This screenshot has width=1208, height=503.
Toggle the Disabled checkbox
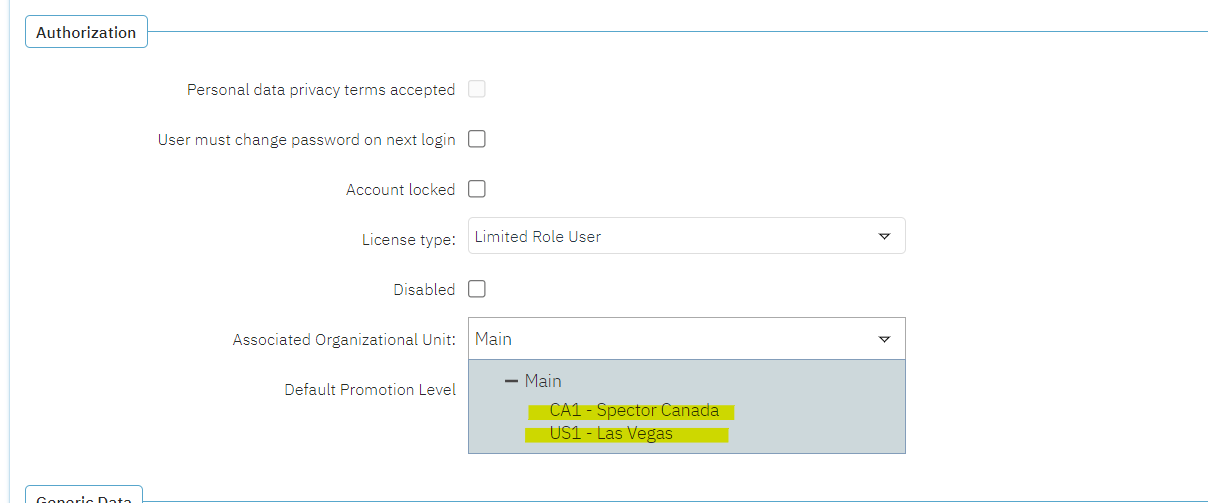pos(477,289)
